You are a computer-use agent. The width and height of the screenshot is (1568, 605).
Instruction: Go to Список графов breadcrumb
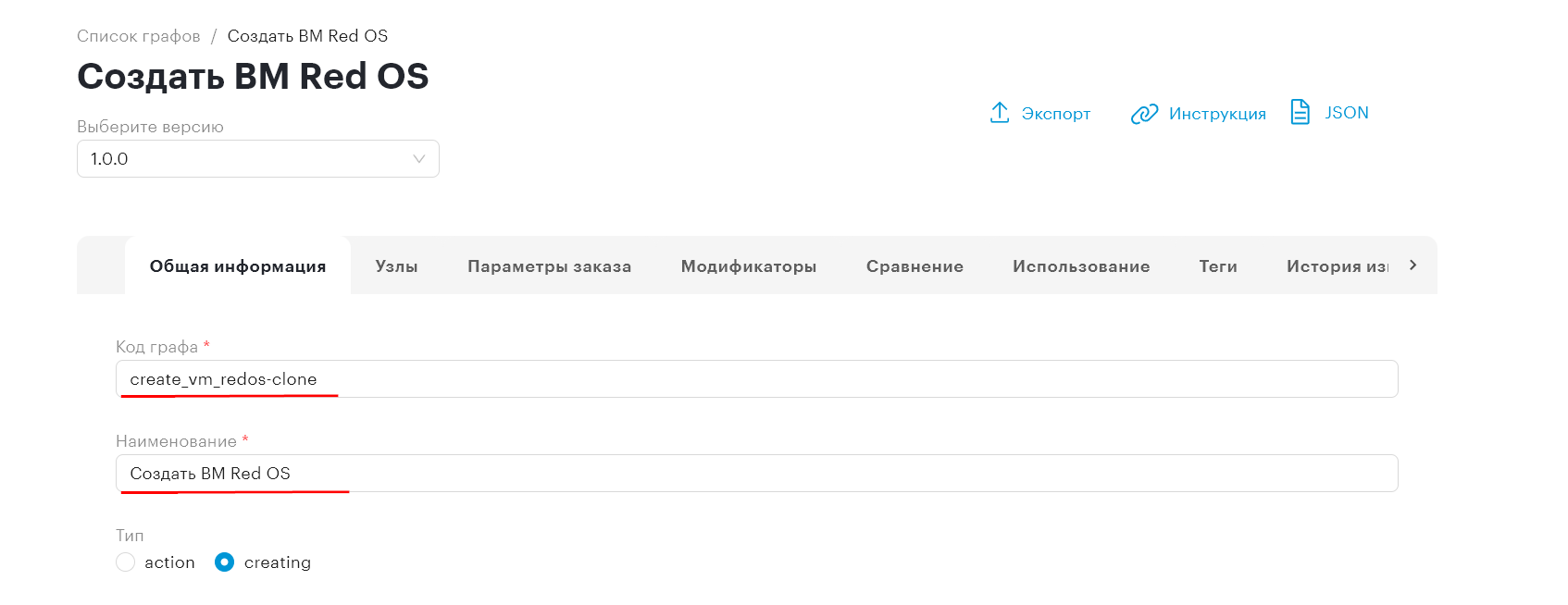click(x=139, y=36)
